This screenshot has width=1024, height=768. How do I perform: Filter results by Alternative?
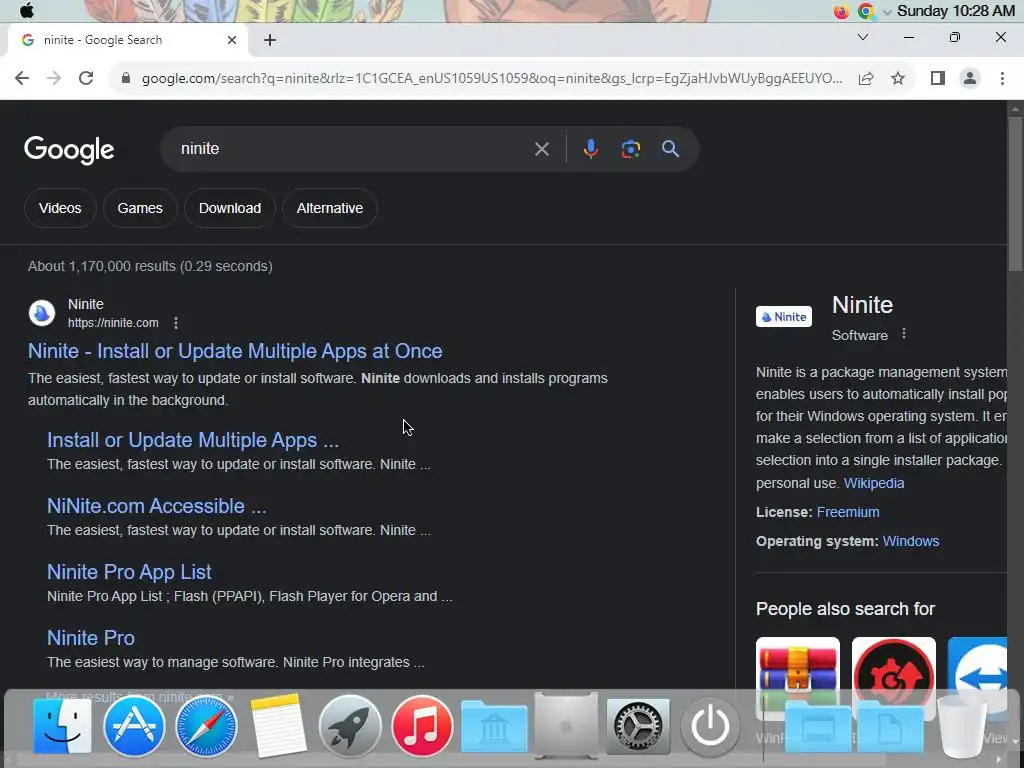tap(330, 208)
